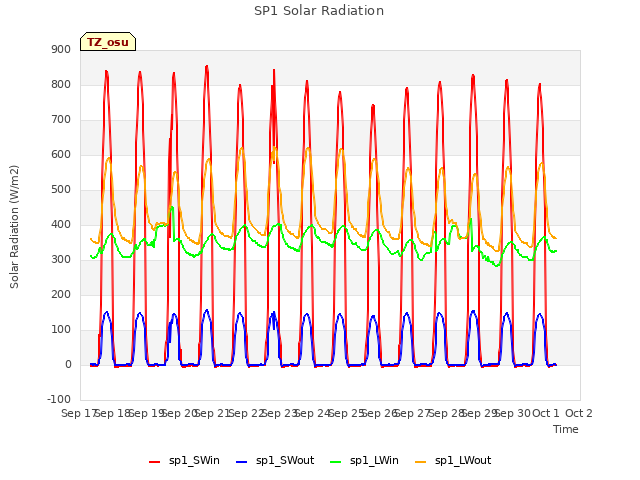Click the red sp1_SWin legend swatch
Image resolution: width=640 pixels, height=480 pixels.
(155, 462)
